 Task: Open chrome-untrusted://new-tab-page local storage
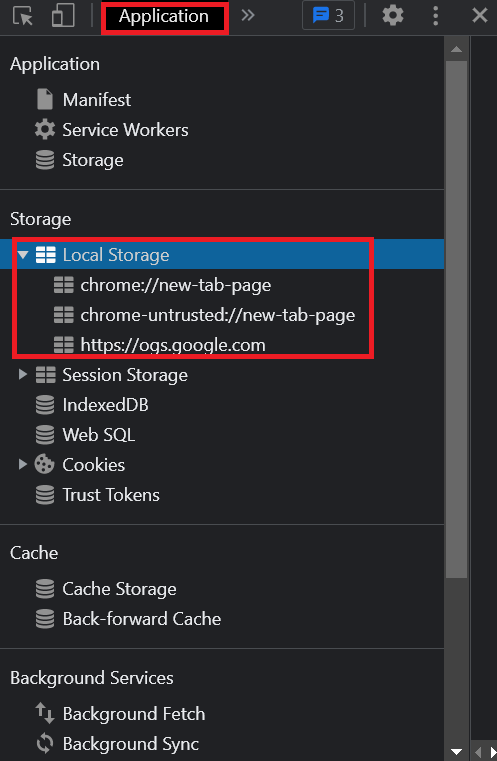(217, 315)
